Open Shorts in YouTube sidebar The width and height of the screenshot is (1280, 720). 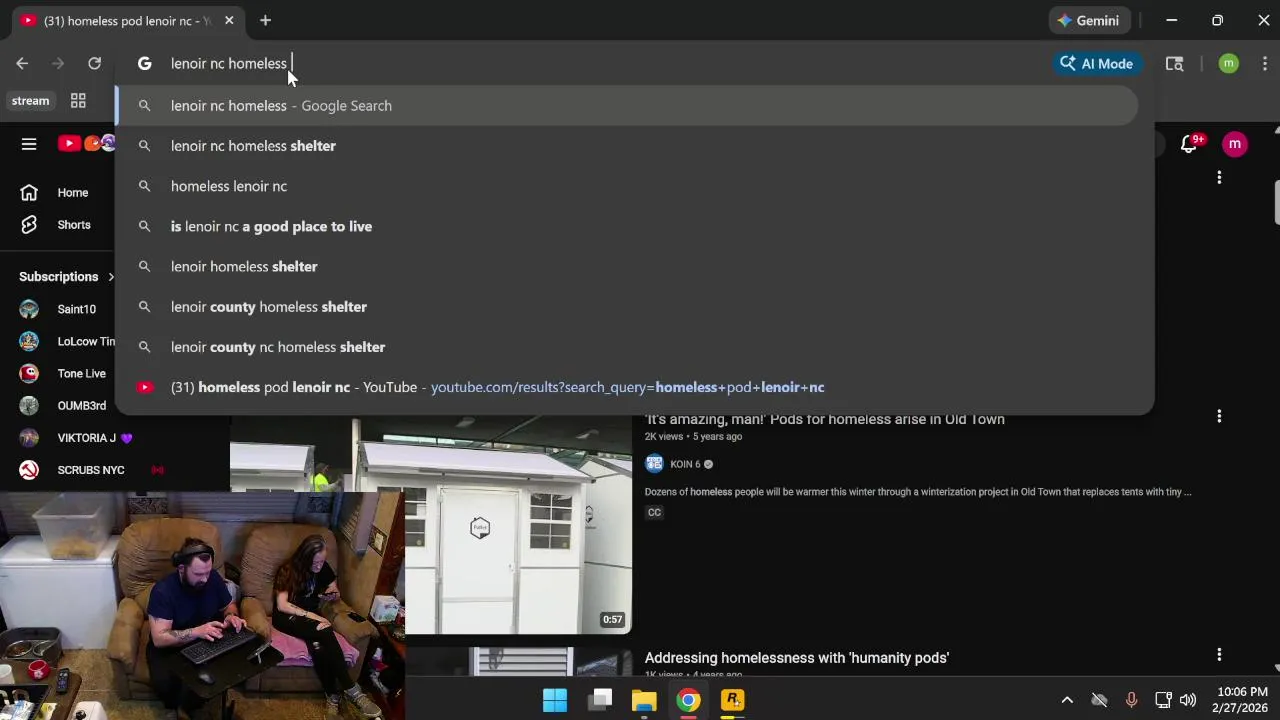[57, 225]
